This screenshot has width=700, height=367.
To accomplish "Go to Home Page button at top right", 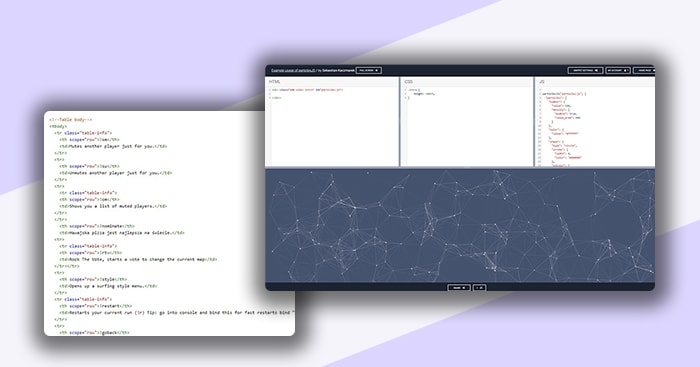I will (x=644, y=71).
